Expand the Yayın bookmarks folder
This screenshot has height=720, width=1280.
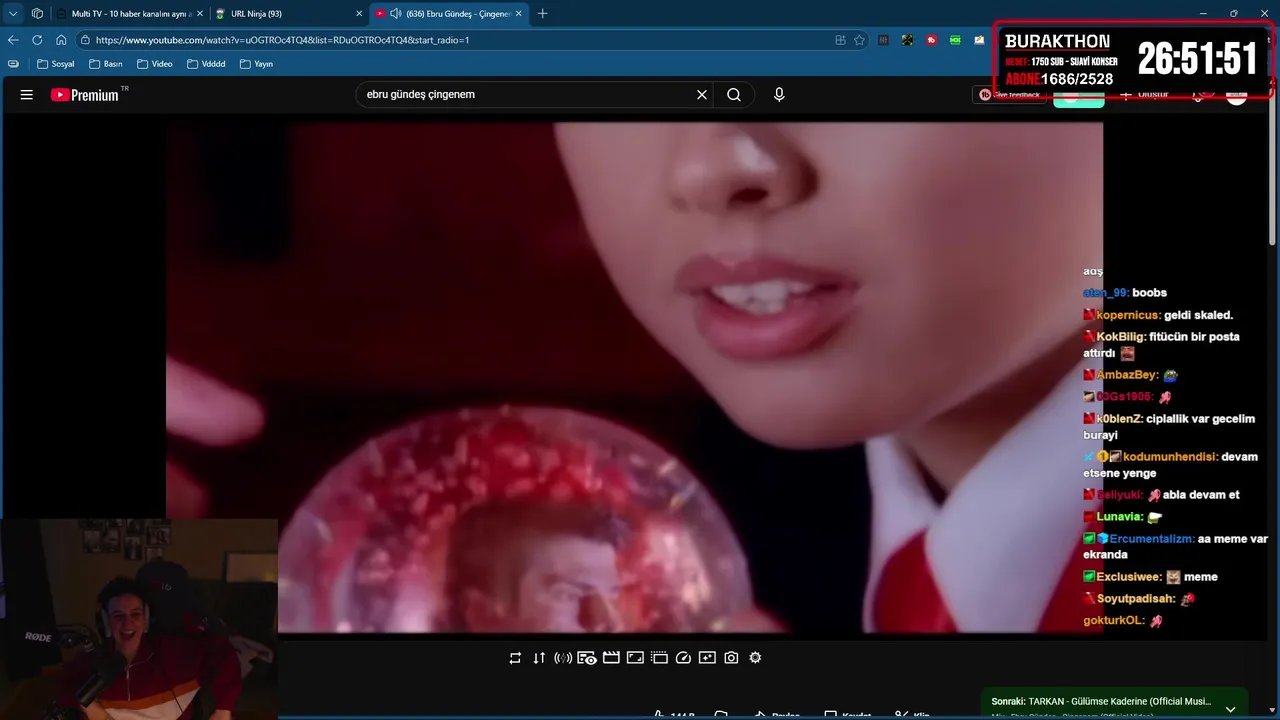257,64
